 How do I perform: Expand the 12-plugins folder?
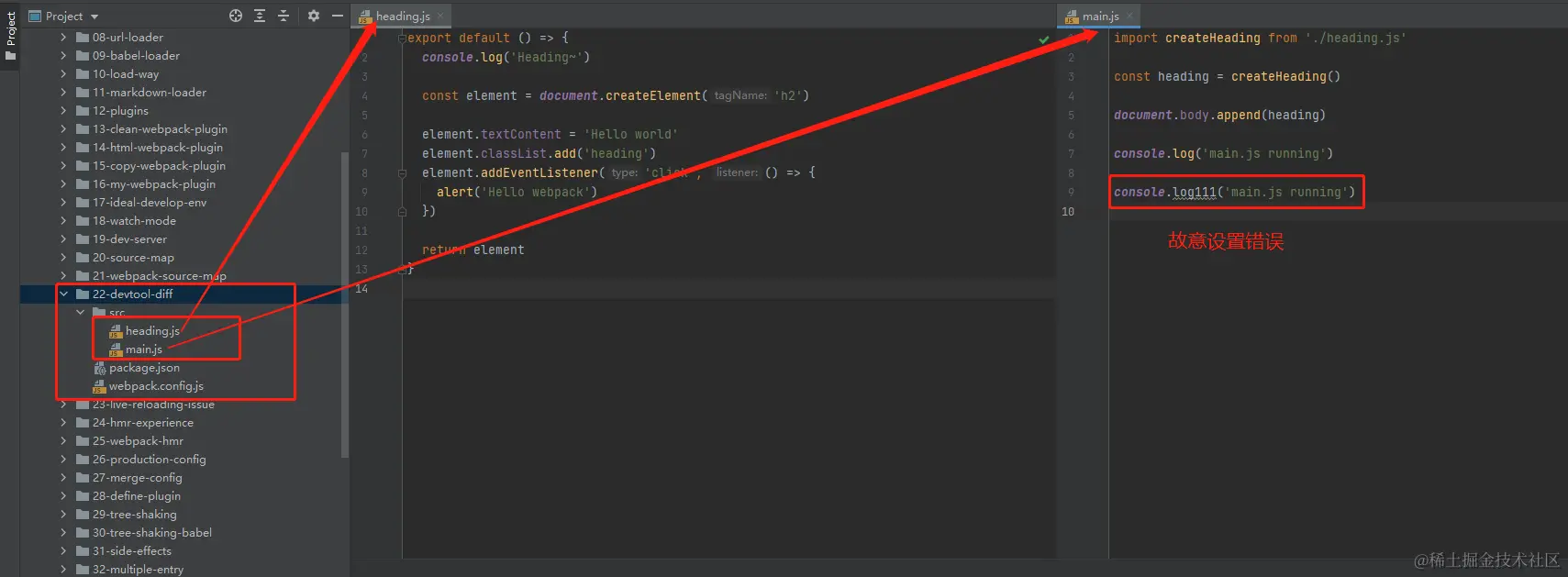pyautogui.click(x=63, y=111)
